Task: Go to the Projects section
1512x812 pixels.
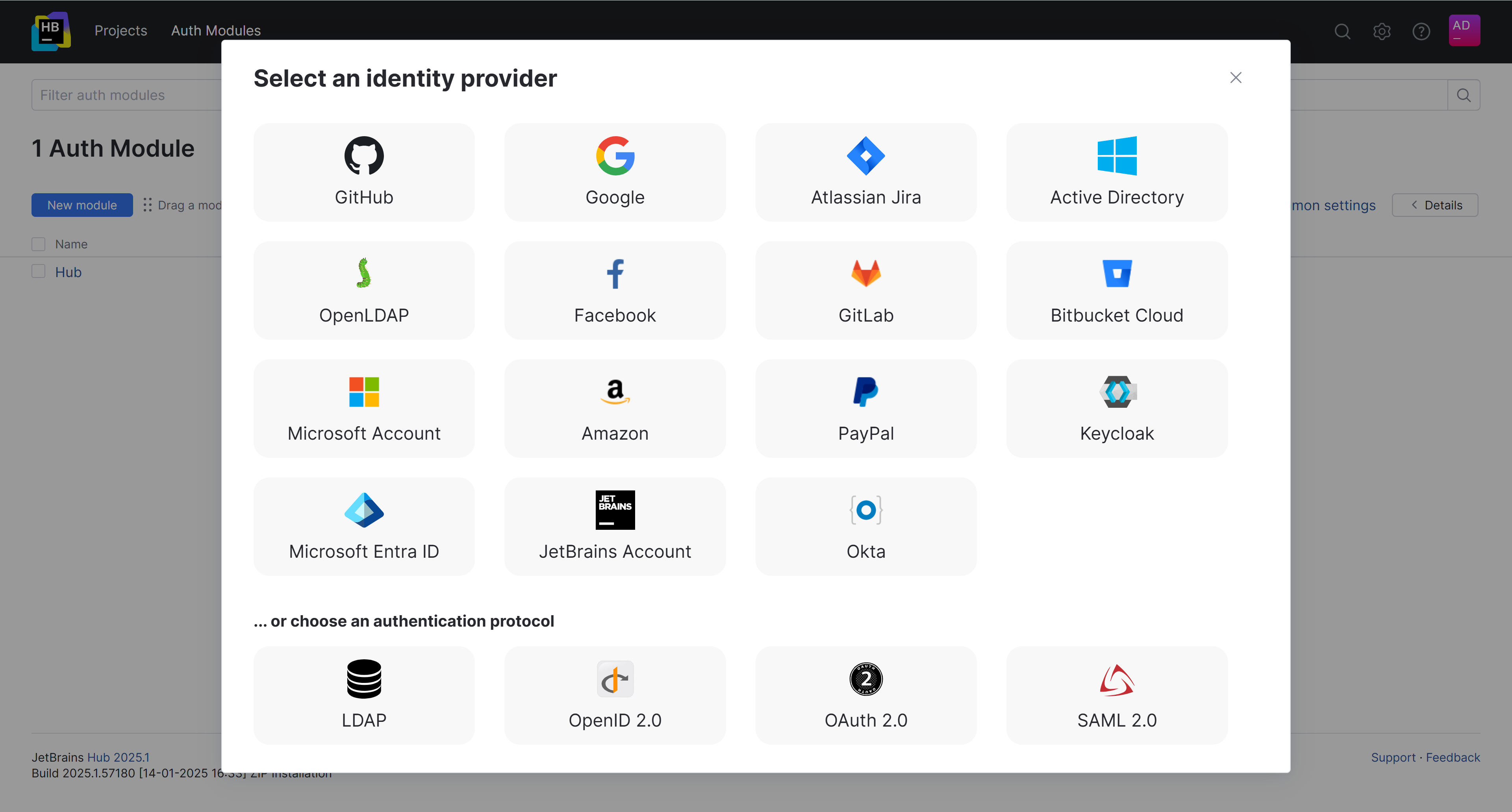Action: (120, 31)
